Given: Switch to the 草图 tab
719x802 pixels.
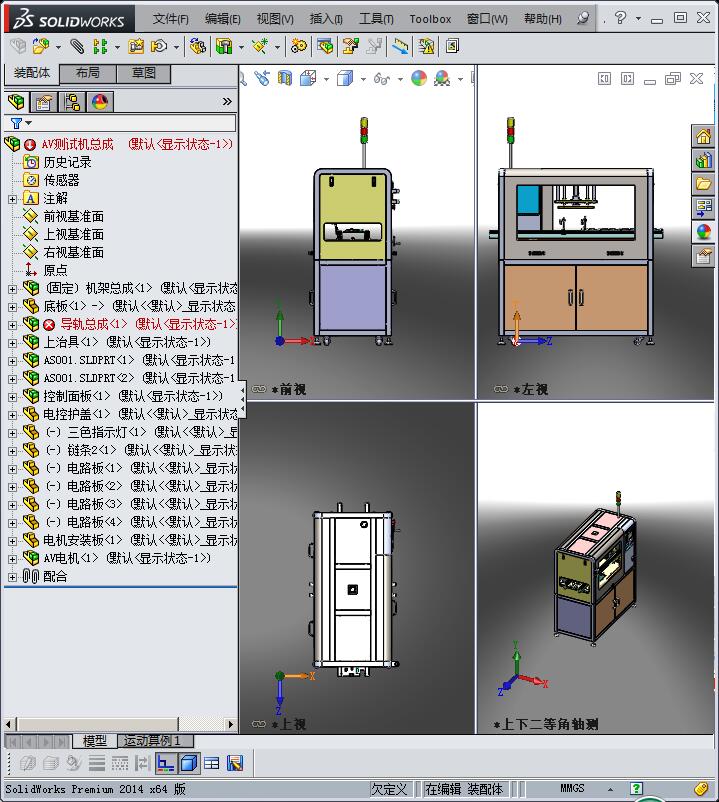Looking at the screenshot, I should (144, 73).
